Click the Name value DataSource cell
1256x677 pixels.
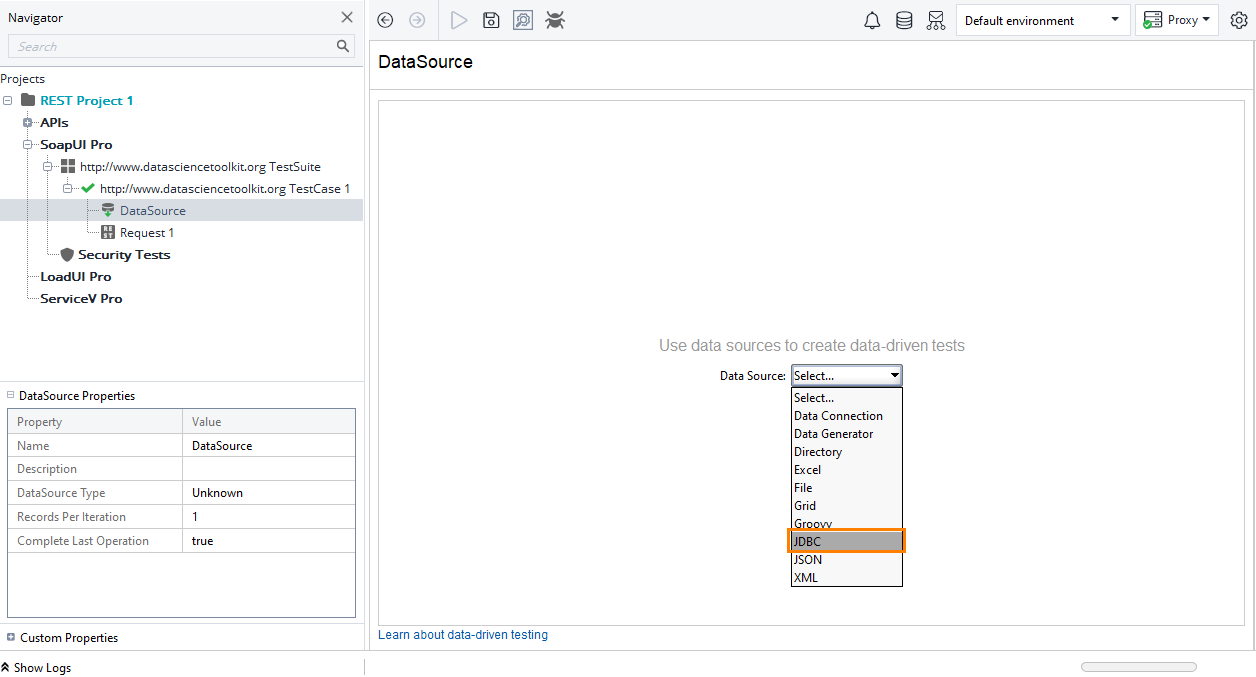269,445
